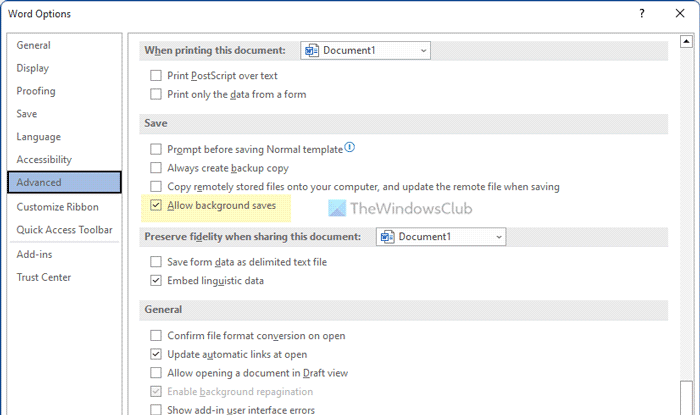Disable Embed linguistic data option

(156, 281)
